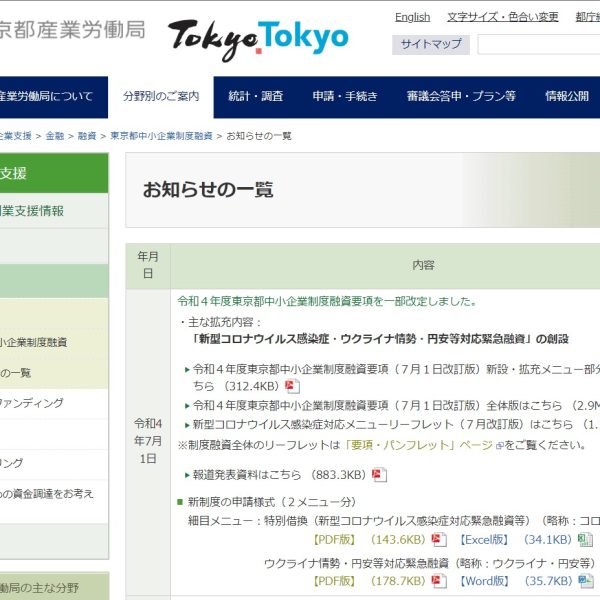Viewport: 600px width, 600px height.
Task: Open 文字サイズ・色合い変更 settings link
Action: 503,17
